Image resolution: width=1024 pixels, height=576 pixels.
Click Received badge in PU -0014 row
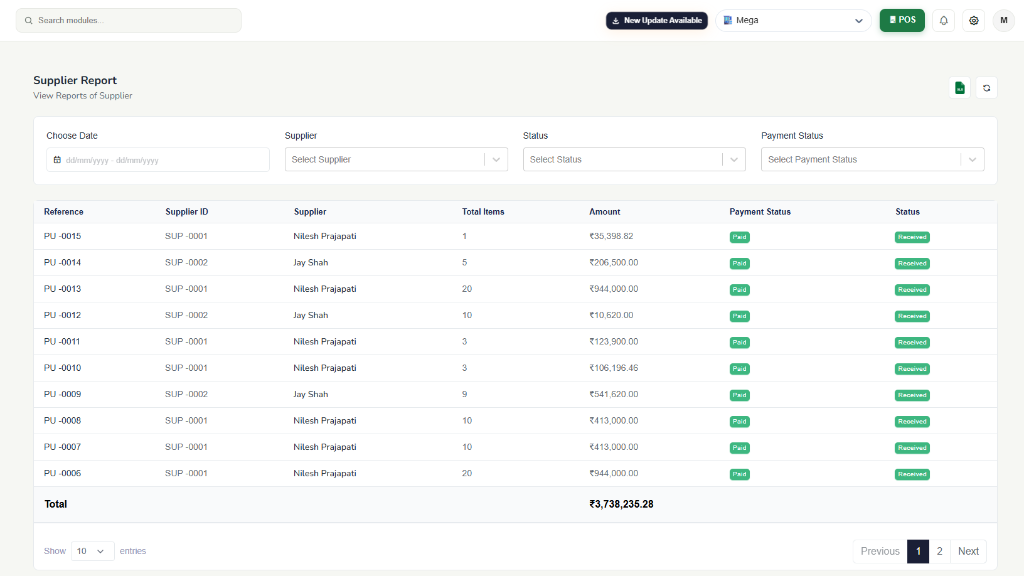tap(912, 263)
